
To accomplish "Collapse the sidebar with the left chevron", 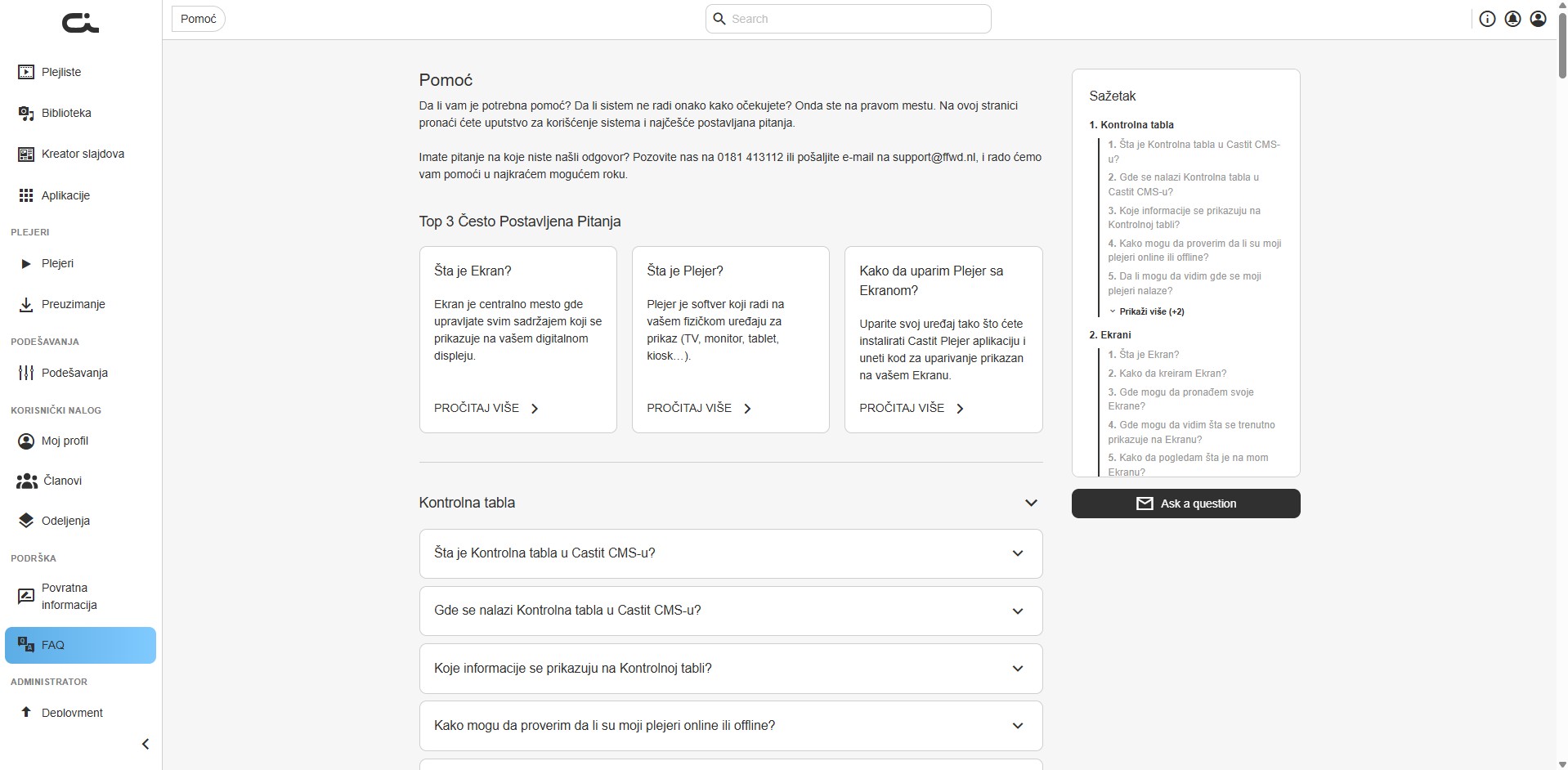I will coord(146,744).
